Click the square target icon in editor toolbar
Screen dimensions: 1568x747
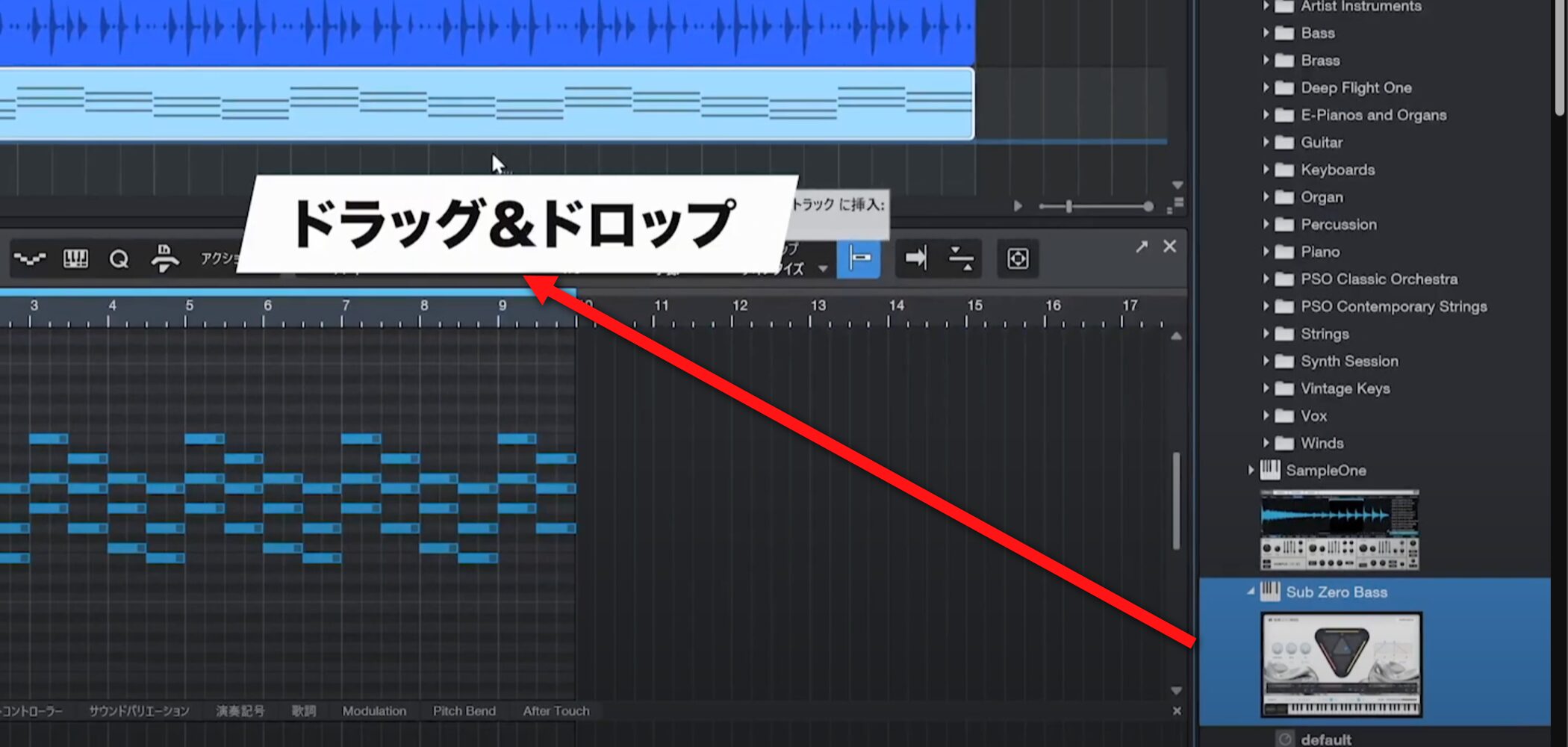[1017, 258]
